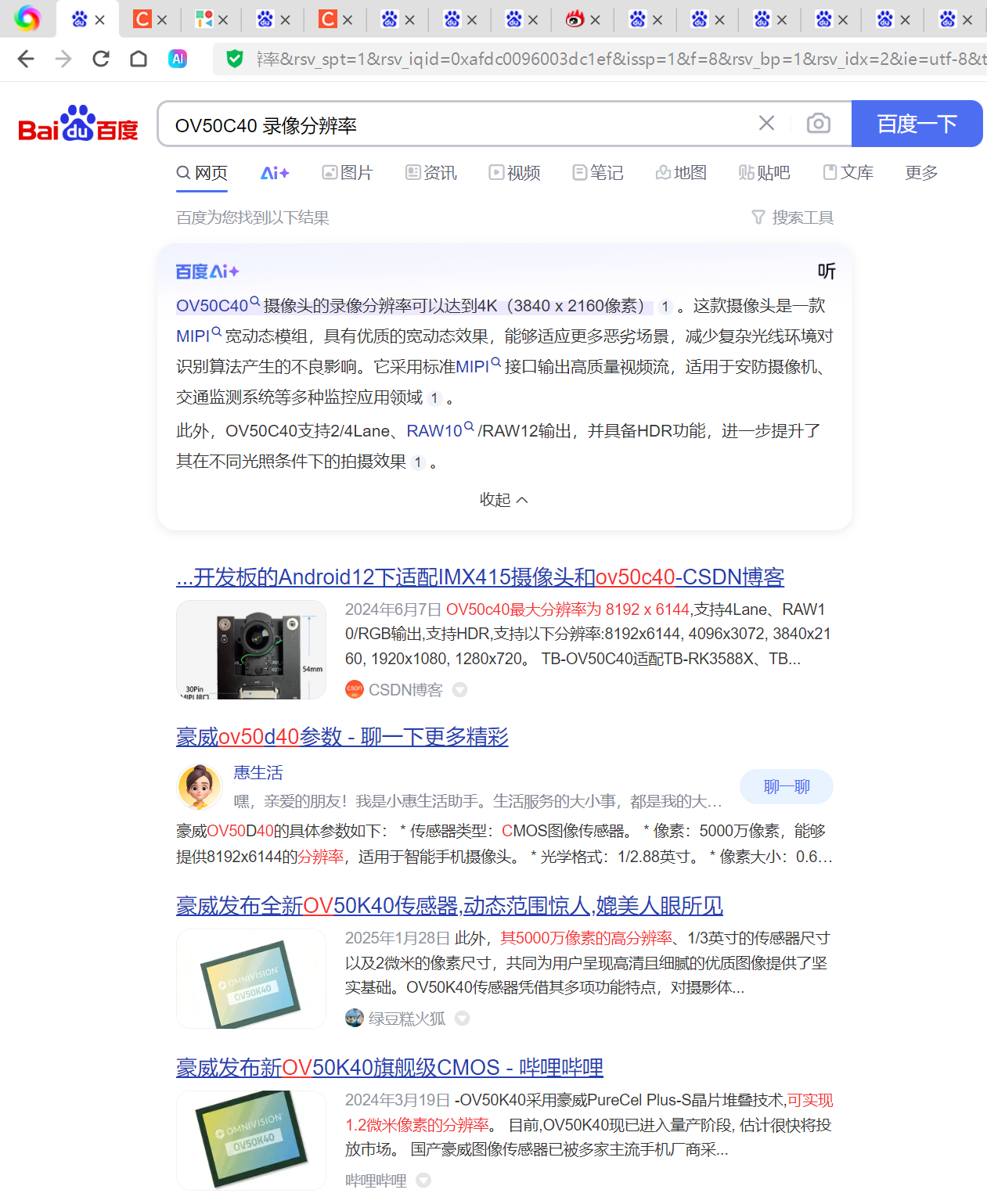Click the 绿豆糕火狐 author avatar
This screenshot has height=1204, width=987.
pos(355,1018)
